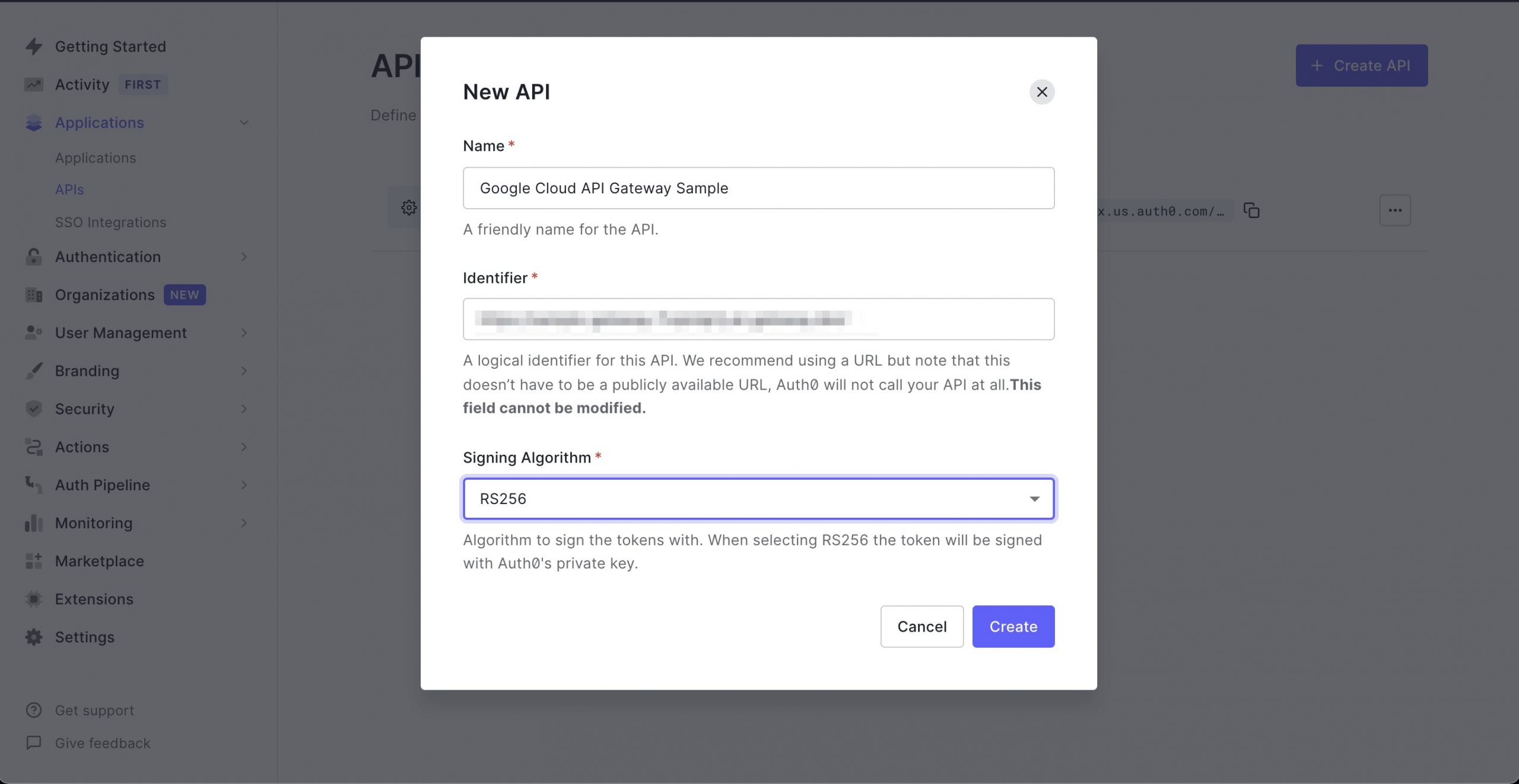
Task: Open SSO Integrations submenu item
Action: 110,222
